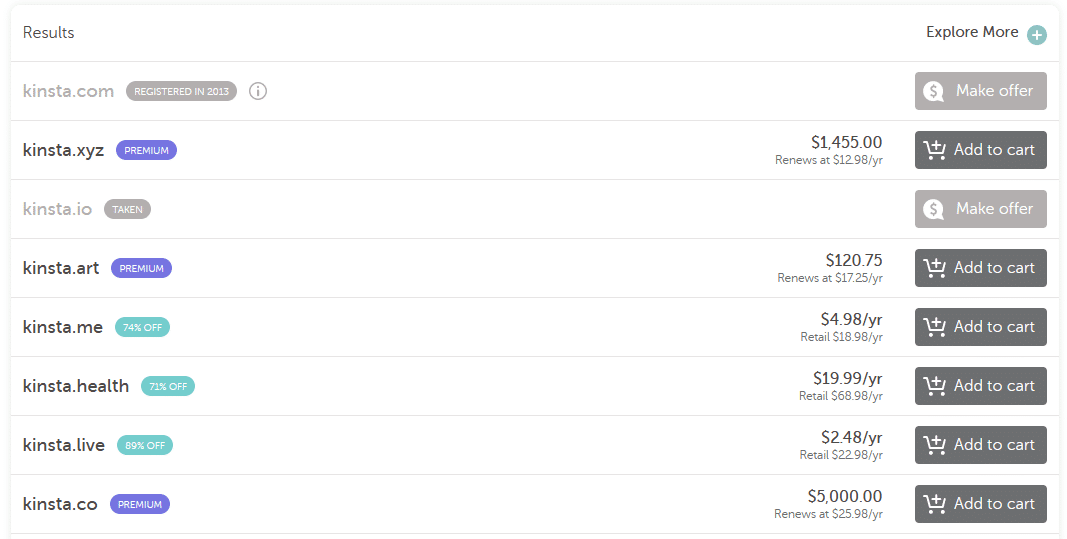Add kinsta.live to cart

click(980, 445)
